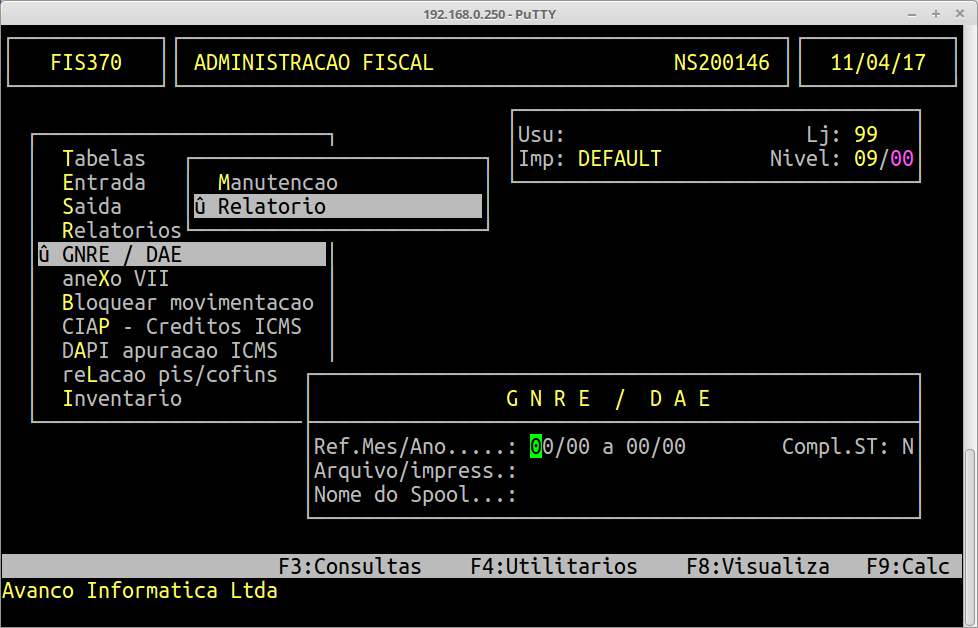Click F9:Calc in the function bar

[907, 567]
